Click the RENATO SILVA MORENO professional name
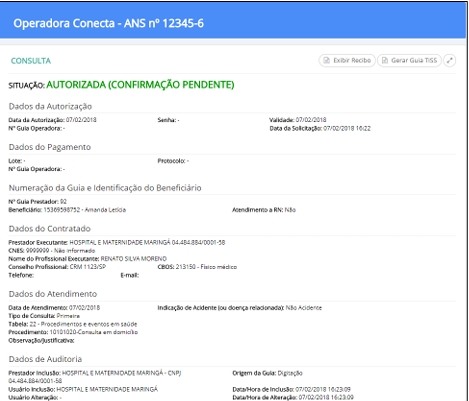The height and width of the screenshot is (401, 469). click(134, 259)
